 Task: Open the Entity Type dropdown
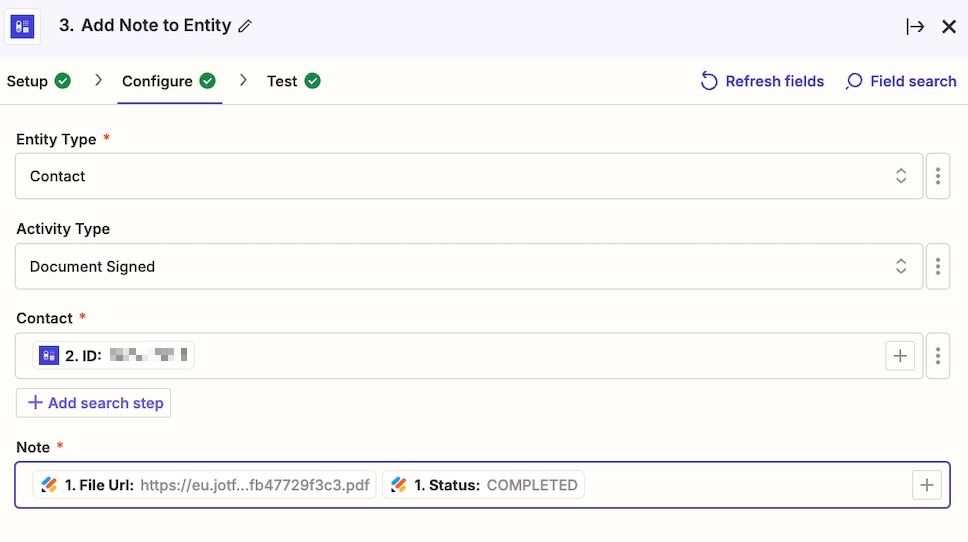[x=469, y=176]
